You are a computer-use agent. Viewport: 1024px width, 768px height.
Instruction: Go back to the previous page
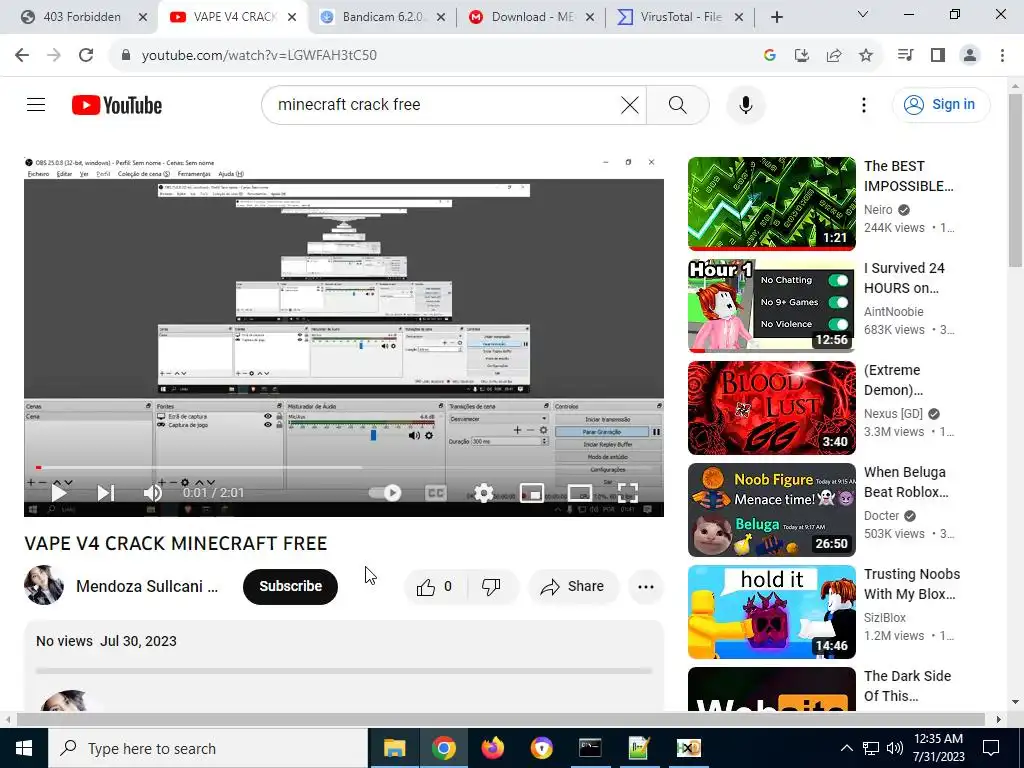[22, 55]
